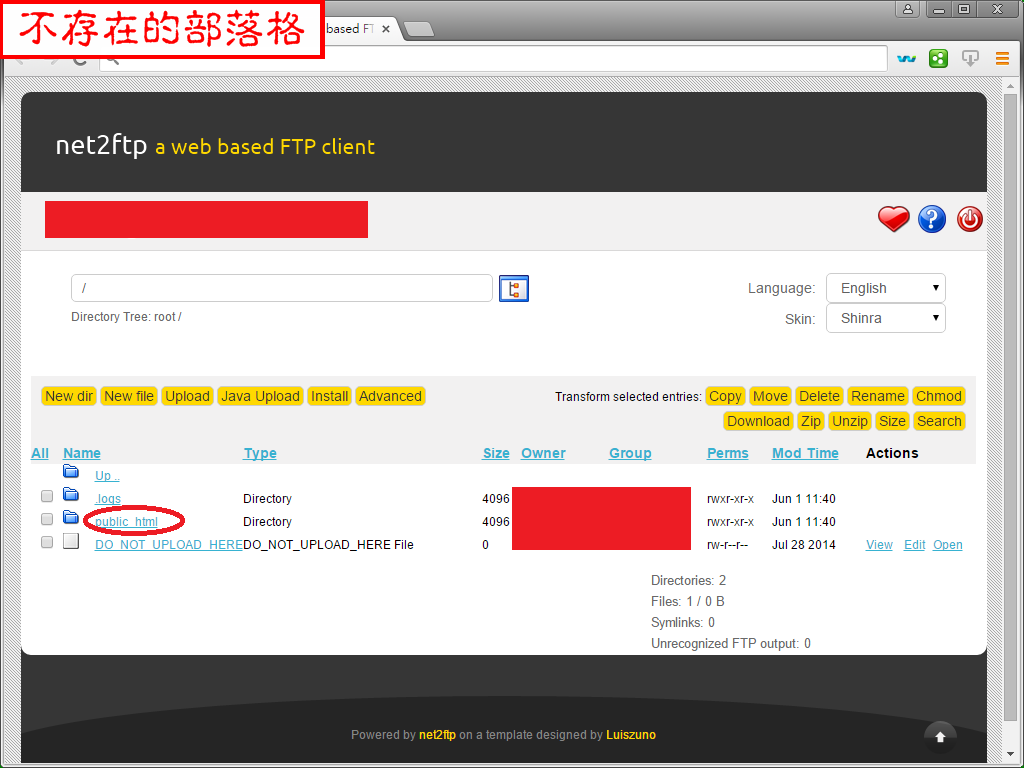Click the directory path input field
This screenshot has height=768, width=1024.
pyautogui.click(x=281, y=288)
